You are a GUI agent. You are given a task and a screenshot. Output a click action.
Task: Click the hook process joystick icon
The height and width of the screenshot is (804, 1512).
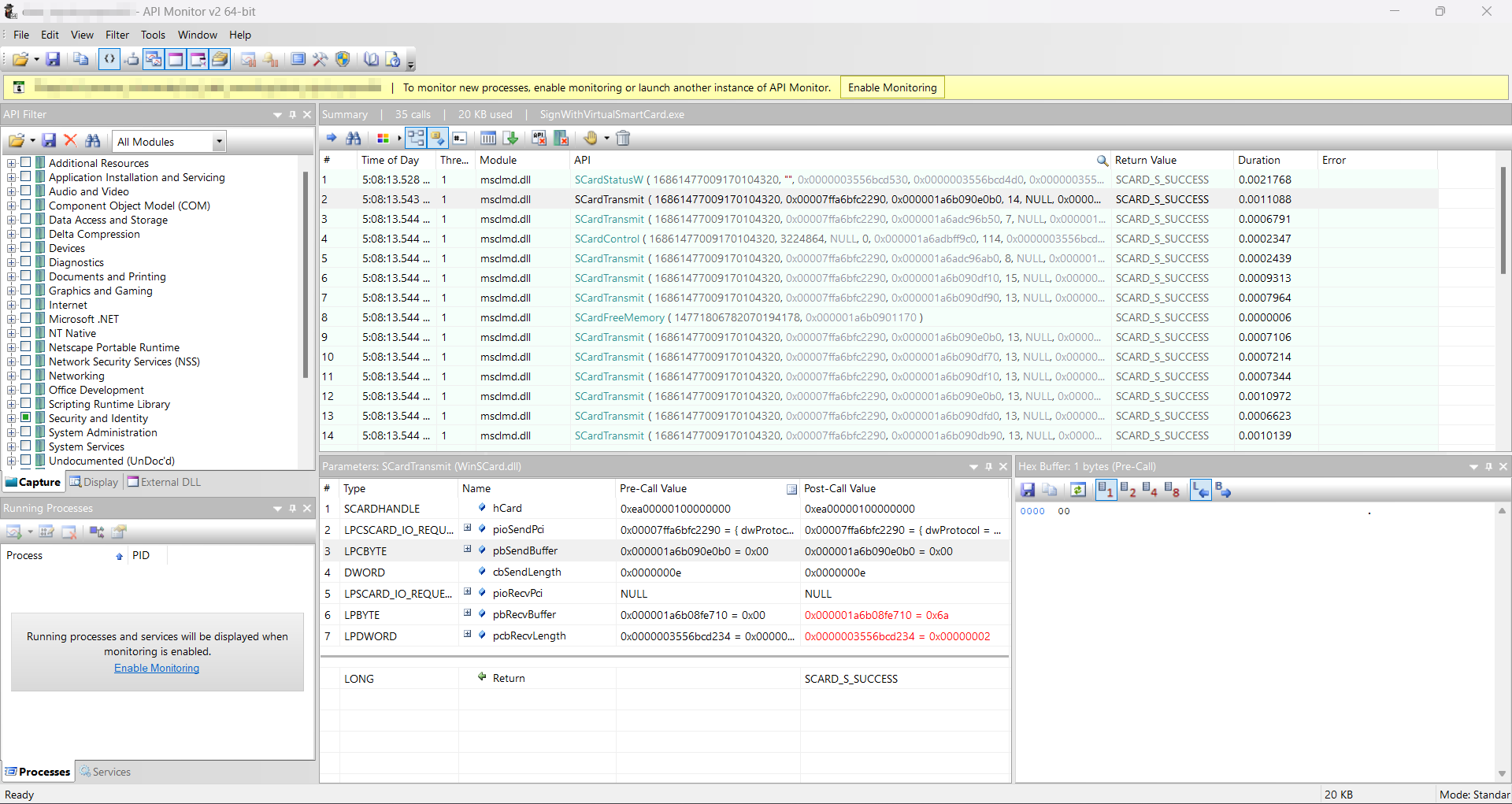tap(132, 59)
